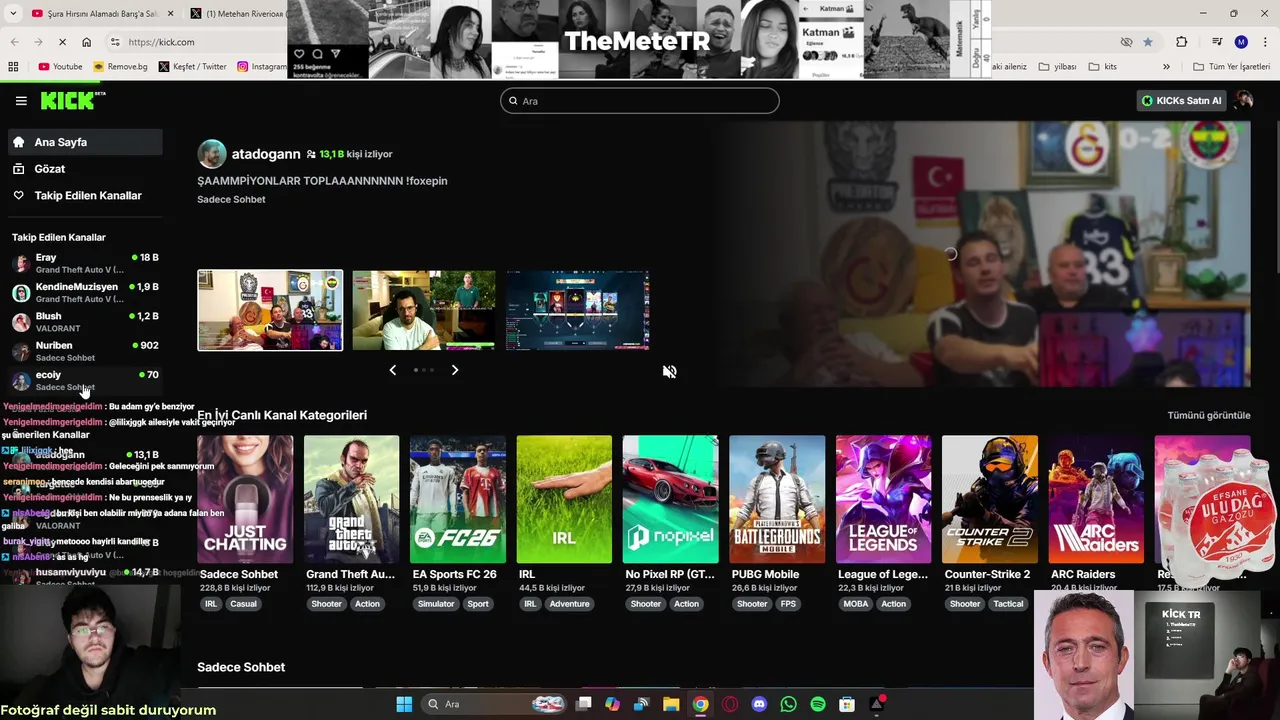Click atadogann's channel avatar
Image resolution: width=1280 pixels, height=720 pixels.
coord(212,154)
